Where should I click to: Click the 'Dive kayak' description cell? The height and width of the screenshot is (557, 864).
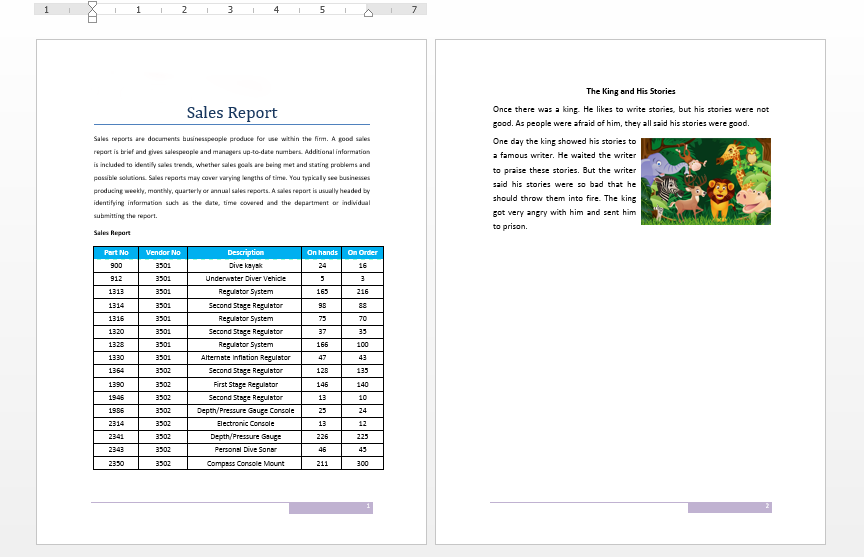(245, 266)
